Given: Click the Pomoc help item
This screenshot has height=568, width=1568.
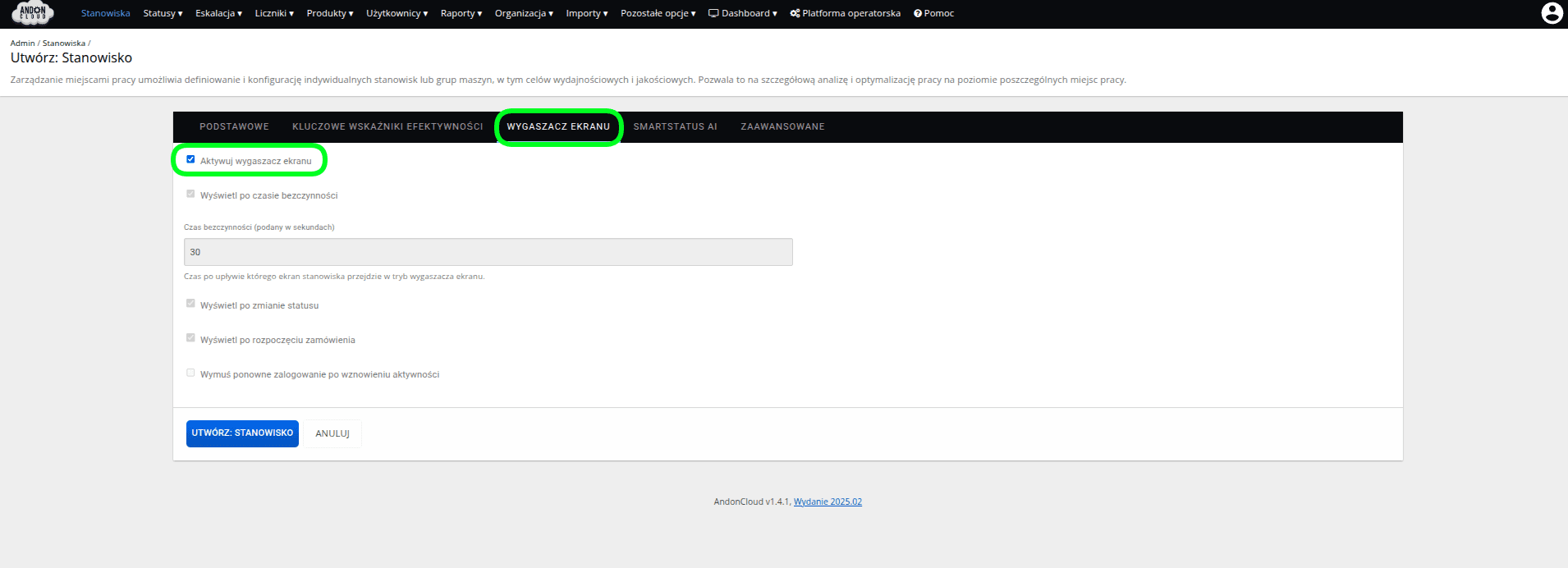Looking at the screenshot, I should [933, 13].
